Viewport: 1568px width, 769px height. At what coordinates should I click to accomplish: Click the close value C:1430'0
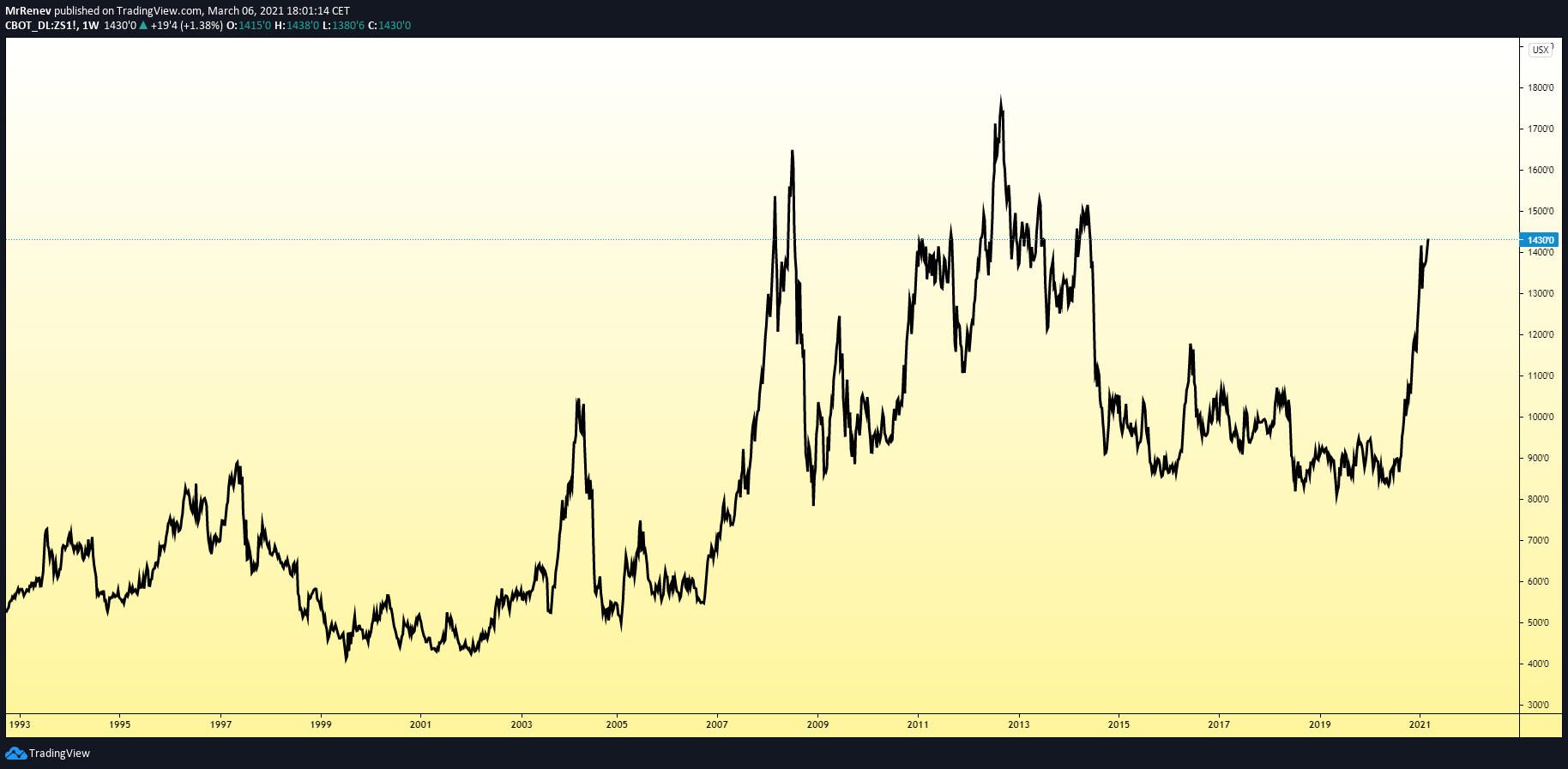pyautogui.click(x=389, y=26)
